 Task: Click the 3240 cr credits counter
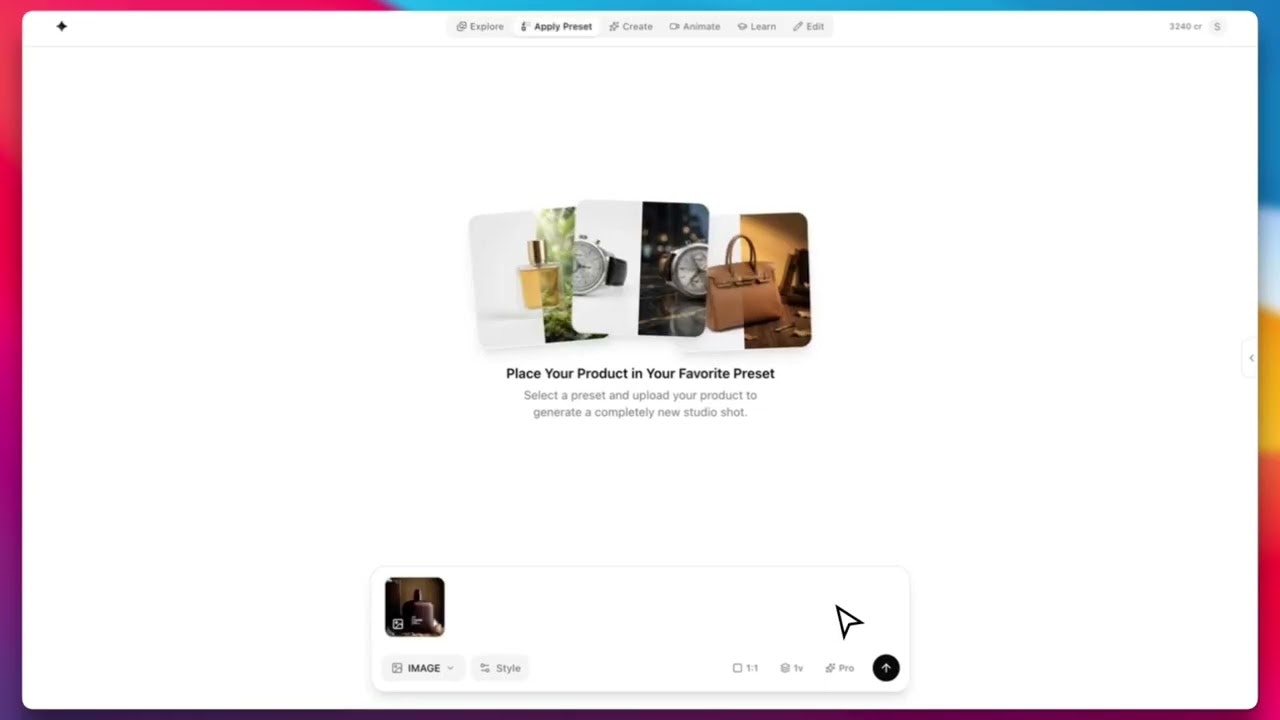tap(1185, 27)
